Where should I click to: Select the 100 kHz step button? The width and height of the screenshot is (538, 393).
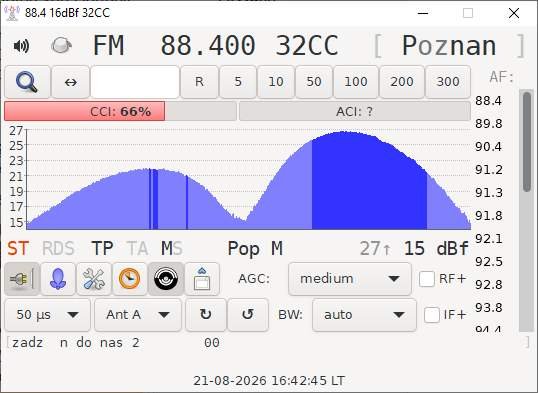pos(356,82)
